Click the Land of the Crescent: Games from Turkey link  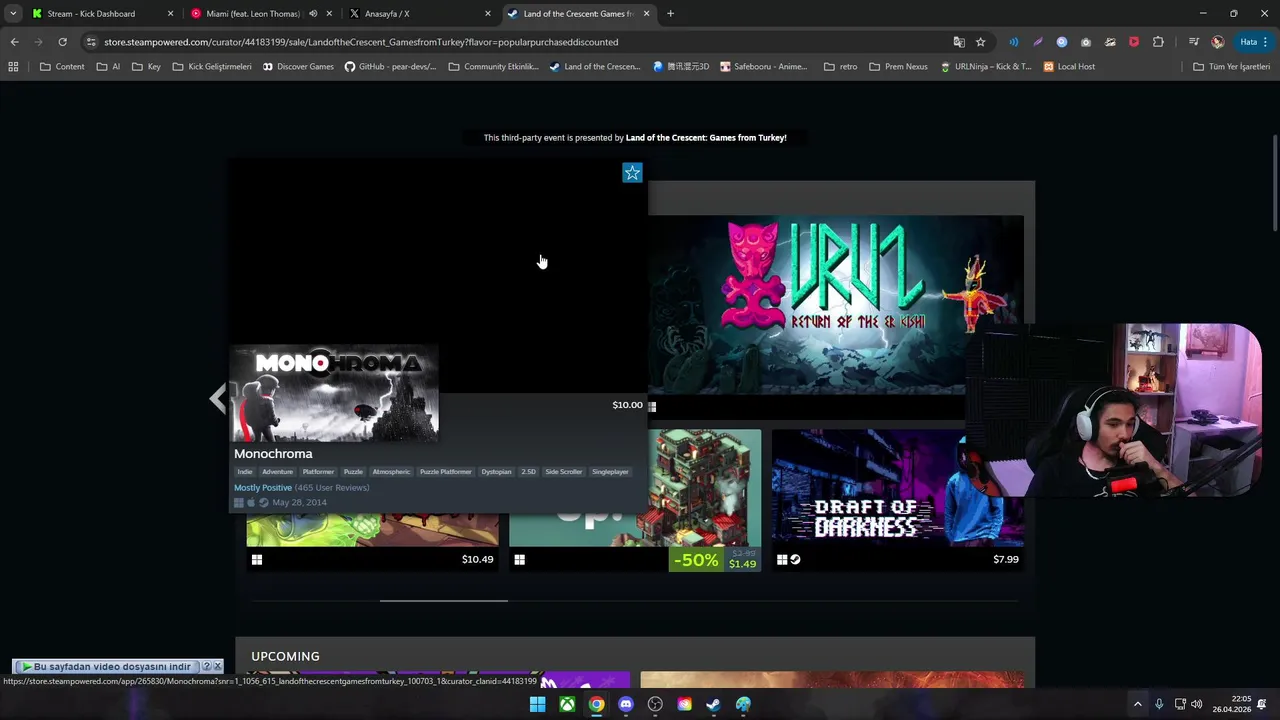tap(706, 138)
